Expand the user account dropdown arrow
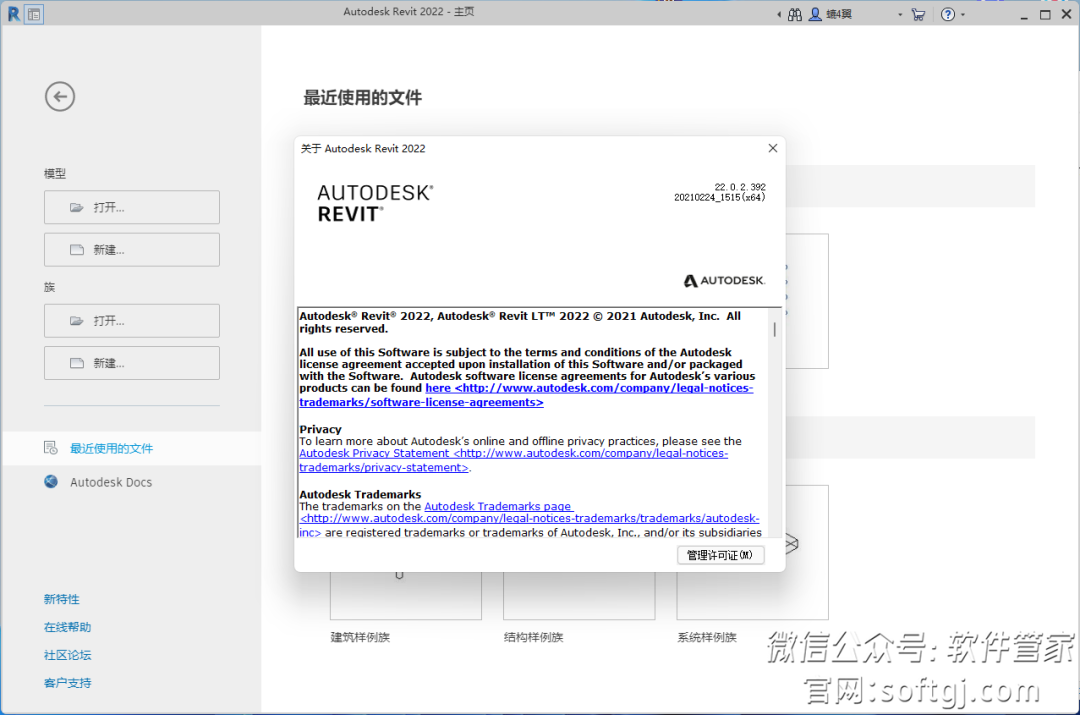 pos(900,15)
